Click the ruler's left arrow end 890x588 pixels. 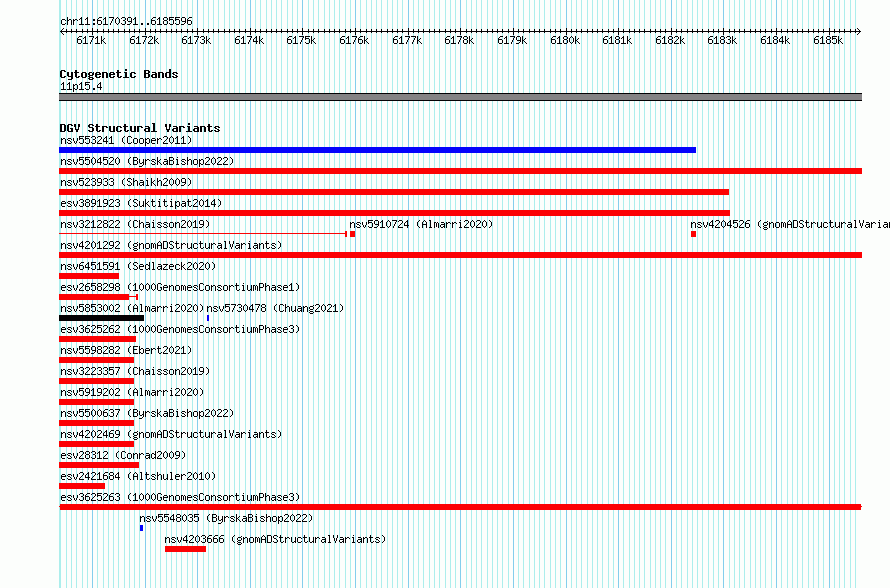click(62, 32)
